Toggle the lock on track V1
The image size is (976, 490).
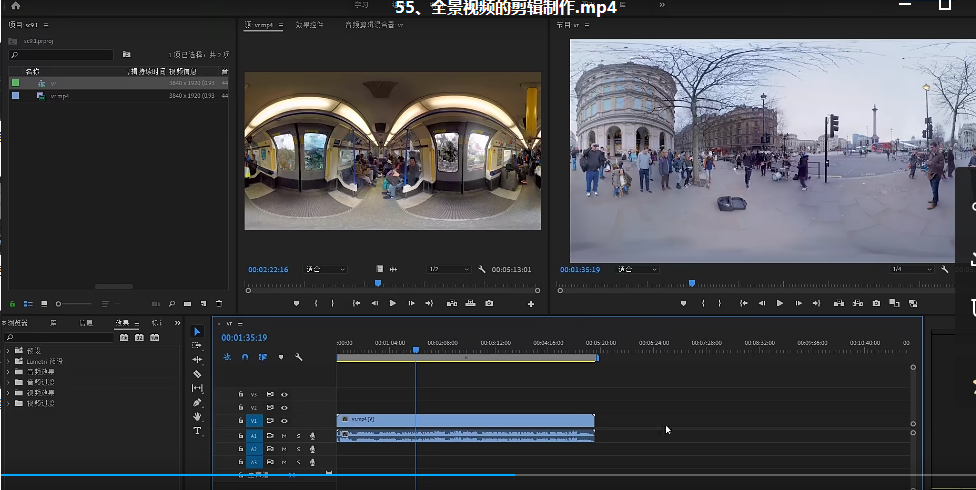click(240, 421)
